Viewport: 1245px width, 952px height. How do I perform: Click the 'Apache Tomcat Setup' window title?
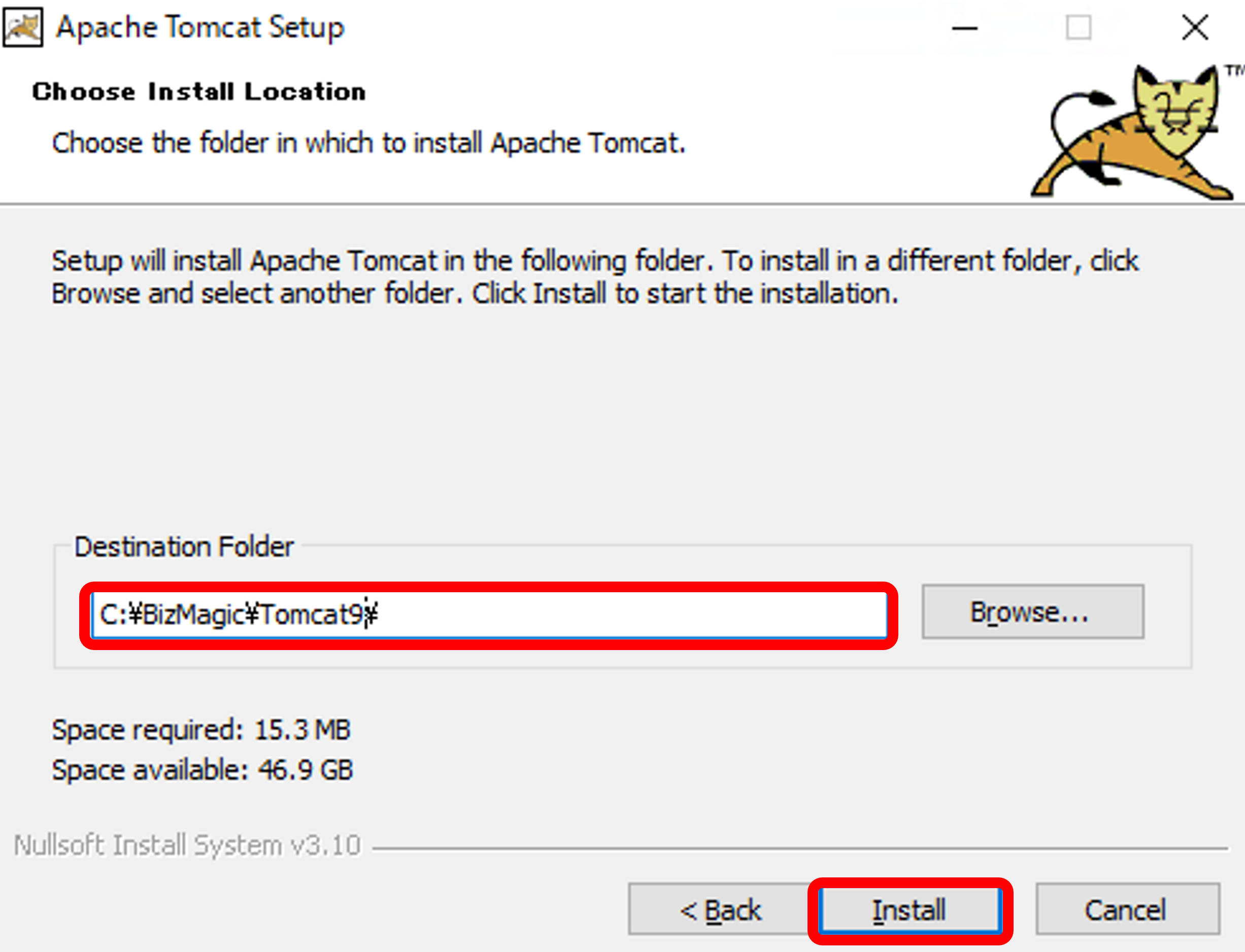[x=200, y=27]
